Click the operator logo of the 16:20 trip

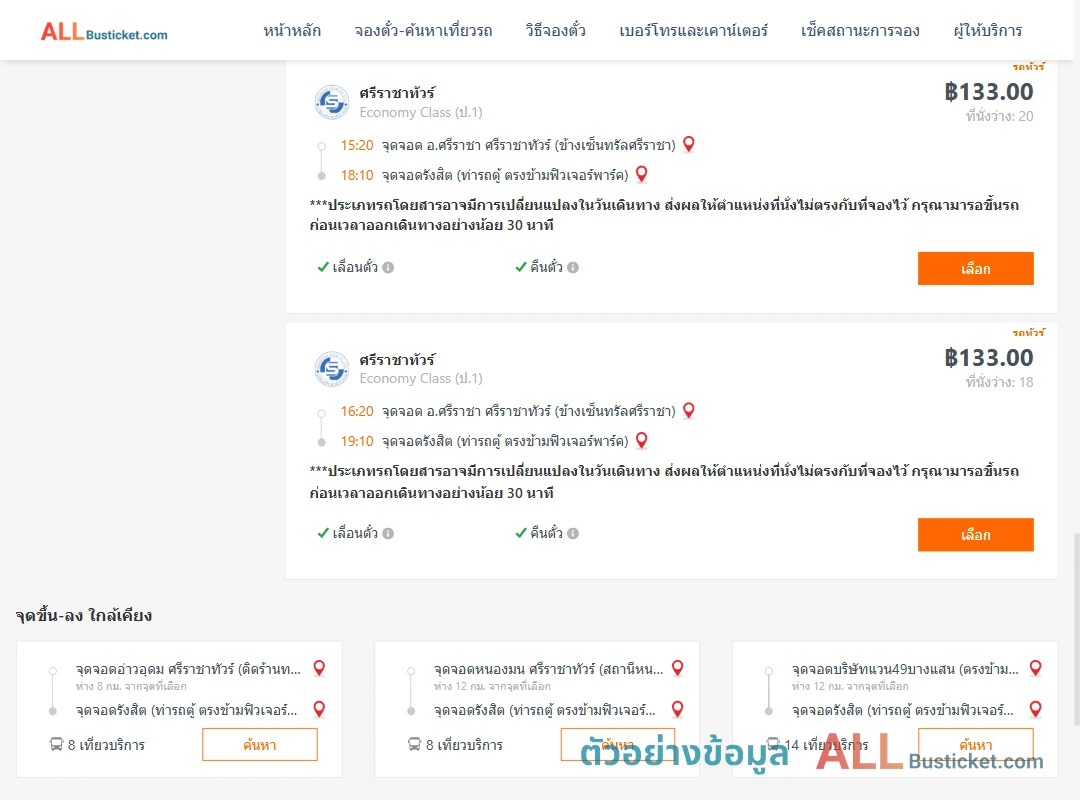(x=332, y=369)
